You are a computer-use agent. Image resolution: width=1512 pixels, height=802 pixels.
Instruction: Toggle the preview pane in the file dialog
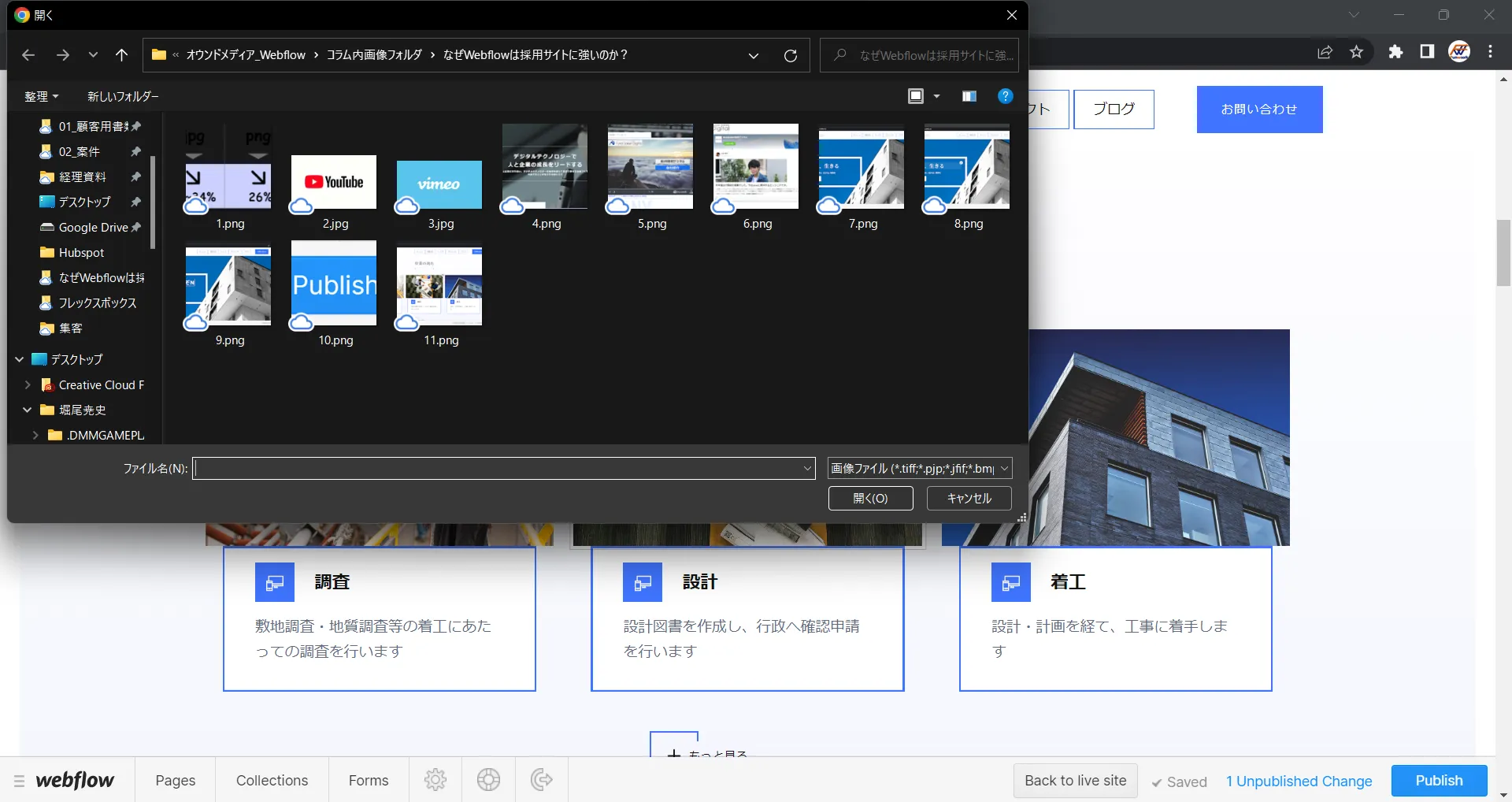968,96
